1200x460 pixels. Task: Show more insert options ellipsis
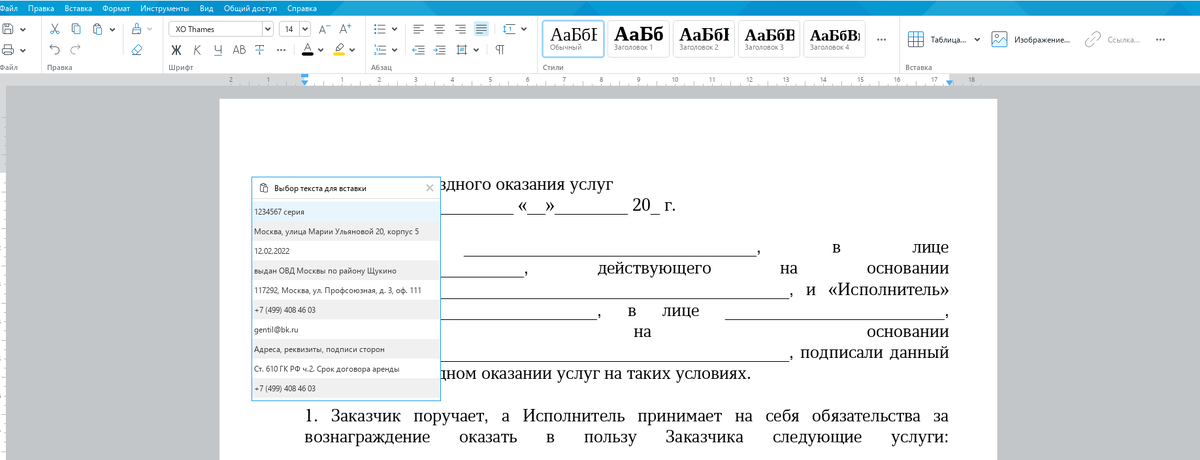point(1160,40)
